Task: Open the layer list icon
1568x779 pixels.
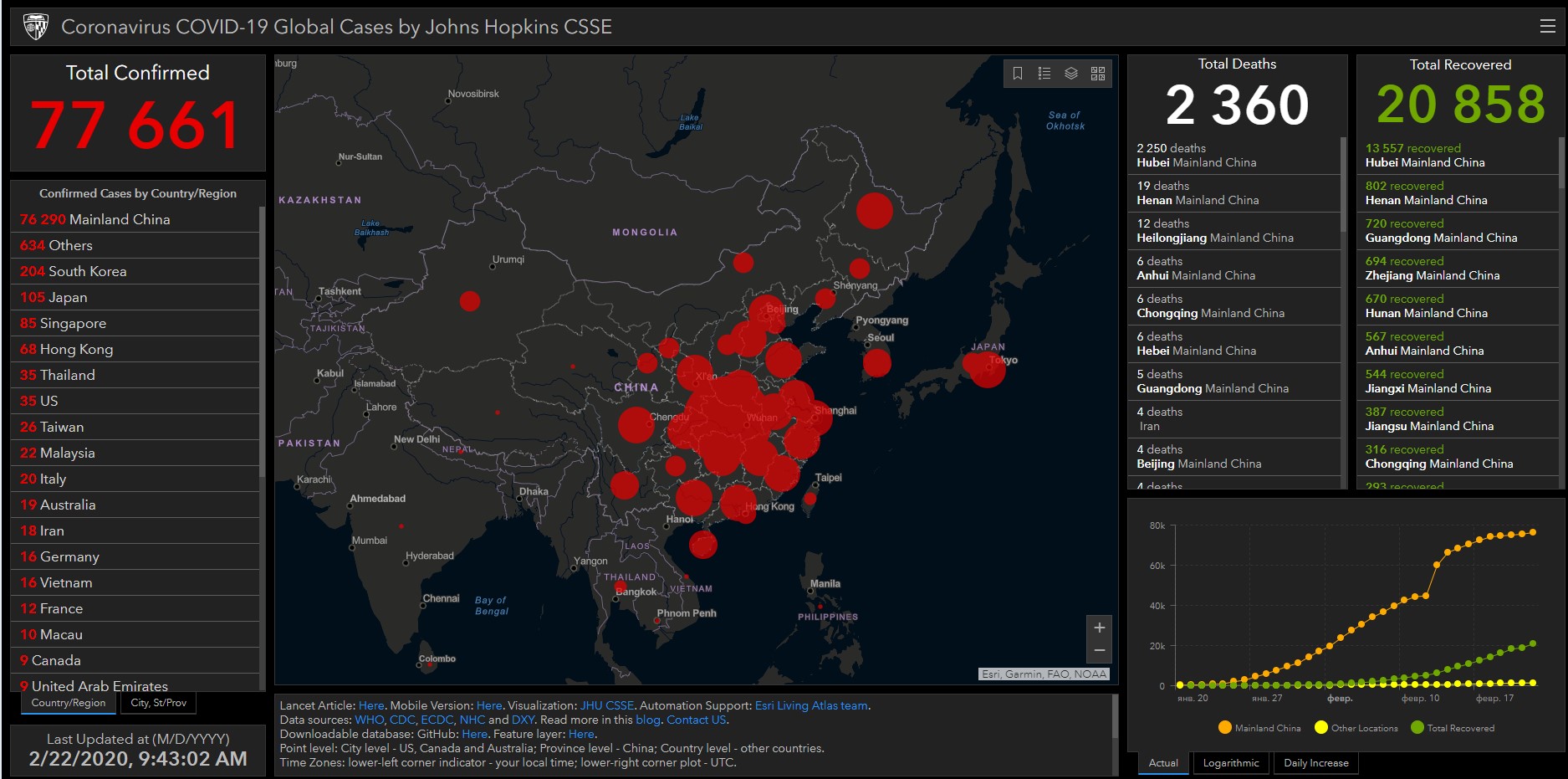Action: tap(1071, 74)
